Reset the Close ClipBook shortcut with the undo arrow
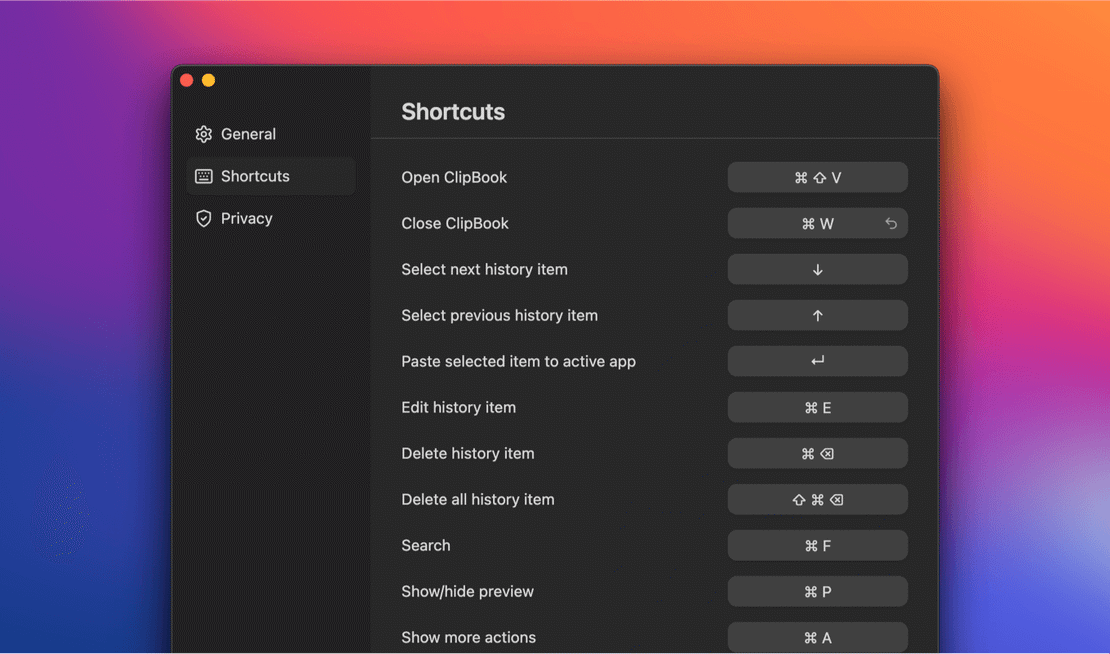1110x654 pixels. [891, 224]
